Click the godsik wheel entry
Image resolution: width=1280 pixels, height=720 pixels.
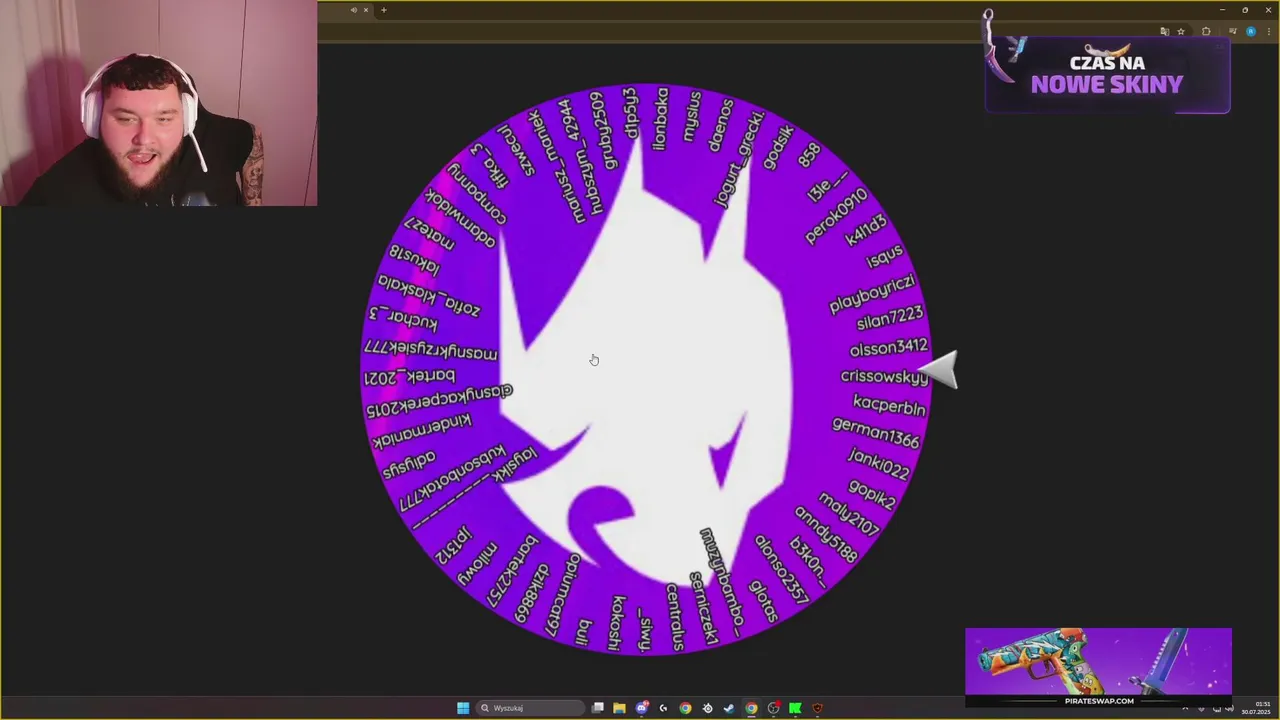pos(778,146)
